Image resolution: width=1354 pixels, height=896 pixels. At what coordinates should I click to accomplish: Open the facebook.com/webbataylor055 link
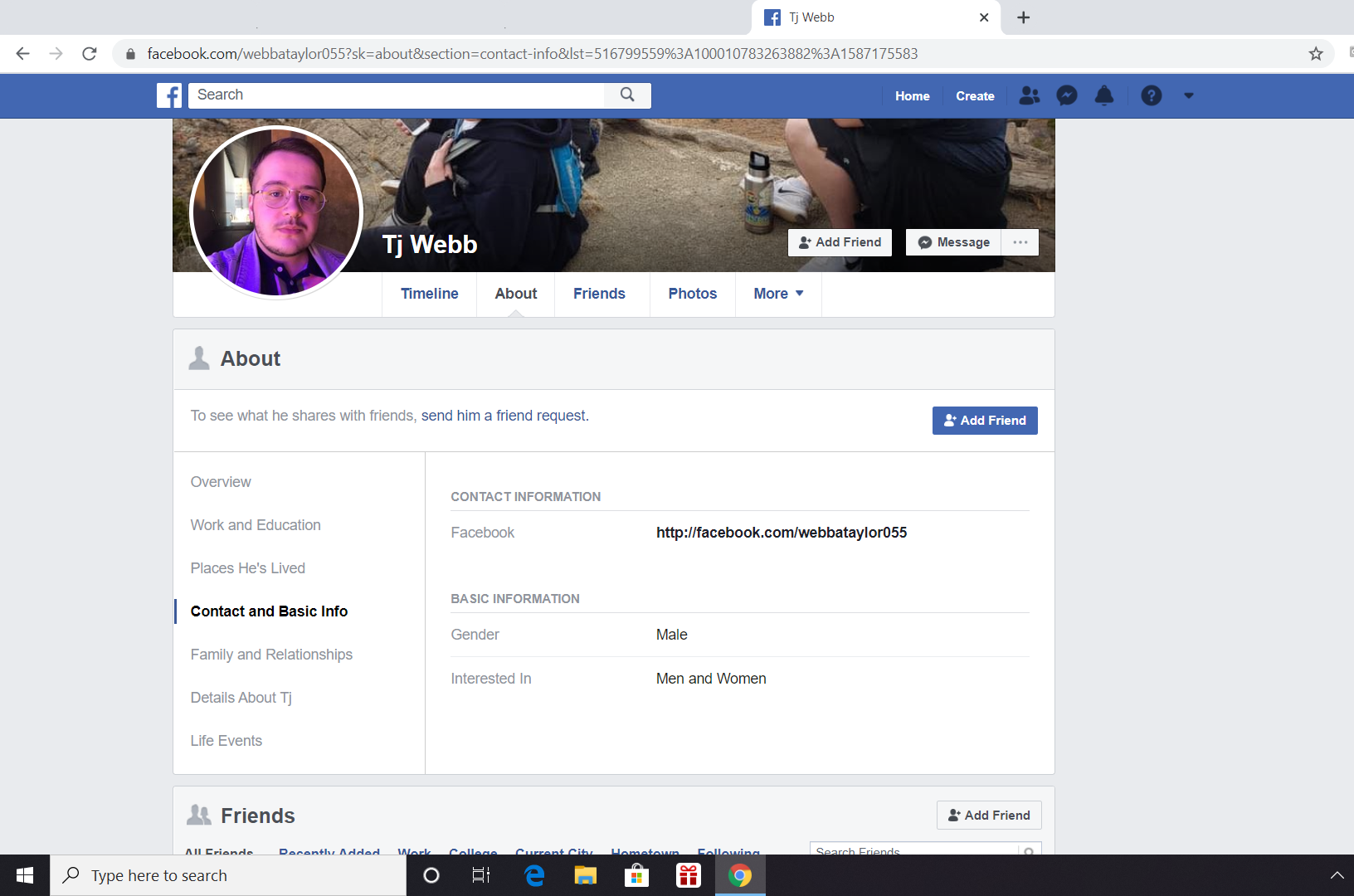[x=782, y=533]
